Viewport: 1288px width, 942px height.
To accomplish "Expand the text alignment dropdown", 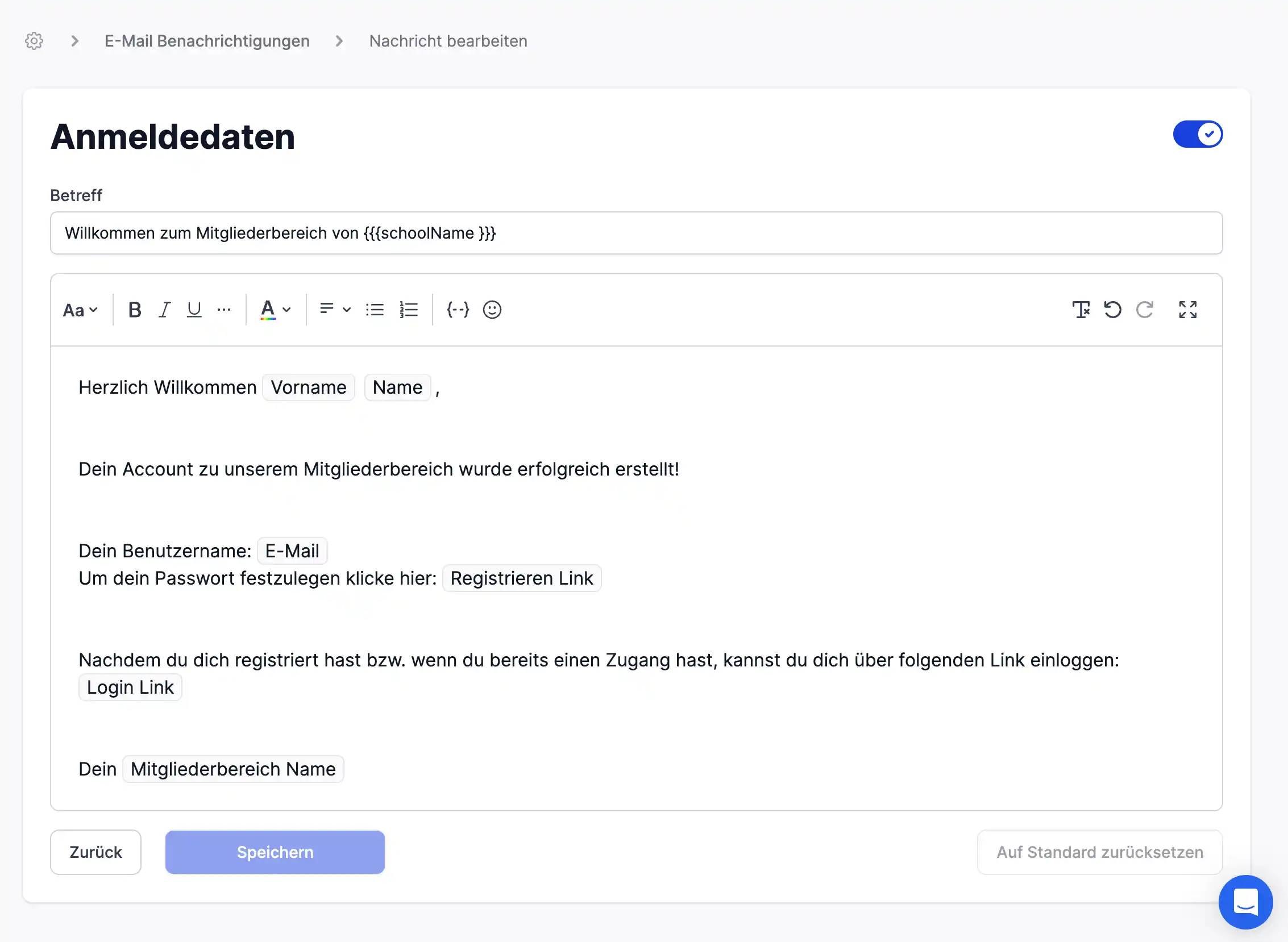I will coord(335,310).
